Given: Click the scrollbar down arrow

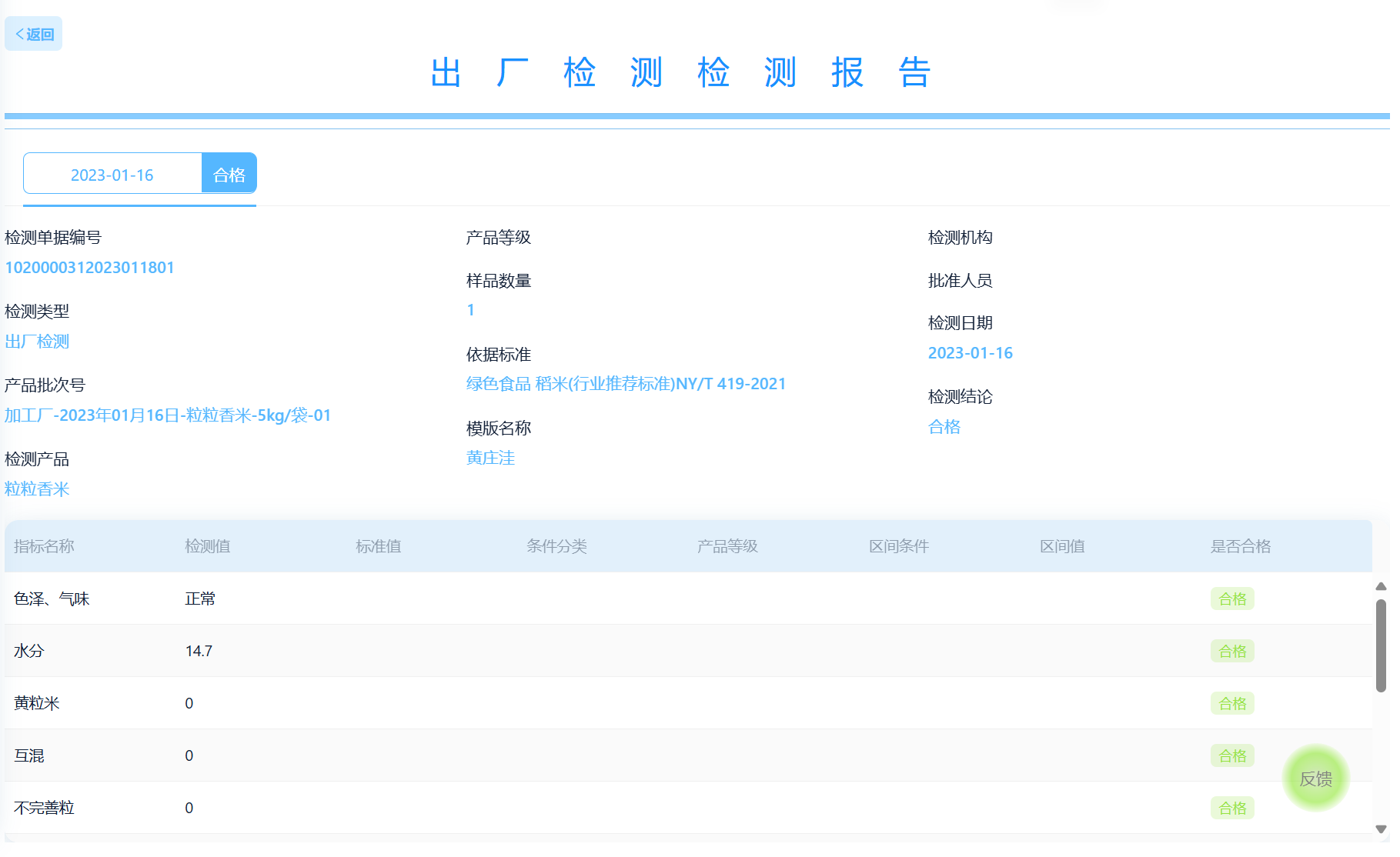Looking at the screenshot, I should [1381, 829].
